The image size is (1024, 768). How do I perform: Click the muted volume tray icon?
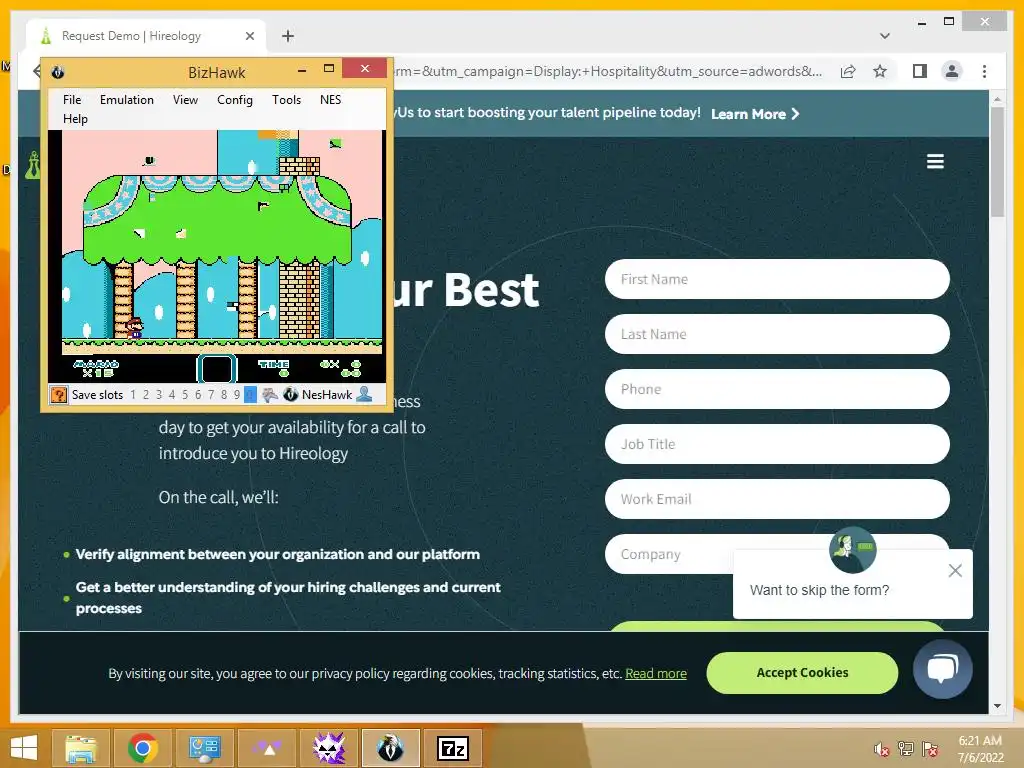(x=881, y=749)
